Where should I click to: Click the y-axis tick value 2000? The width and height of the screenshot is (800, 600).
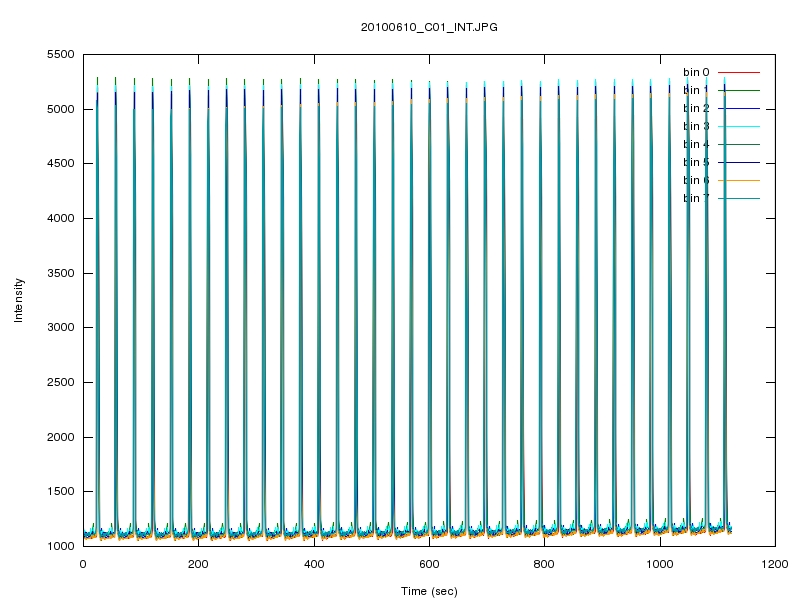pyautogui.click(x=61, y=437)
